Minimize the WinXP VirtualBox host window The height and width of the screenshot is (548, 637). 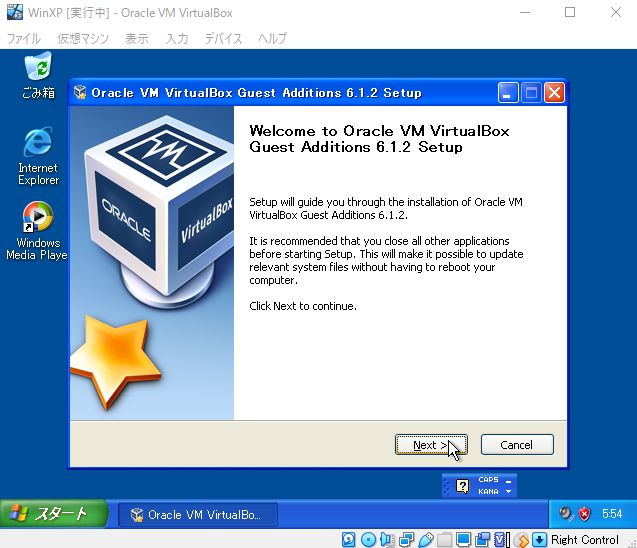click(x=525, y=12)
